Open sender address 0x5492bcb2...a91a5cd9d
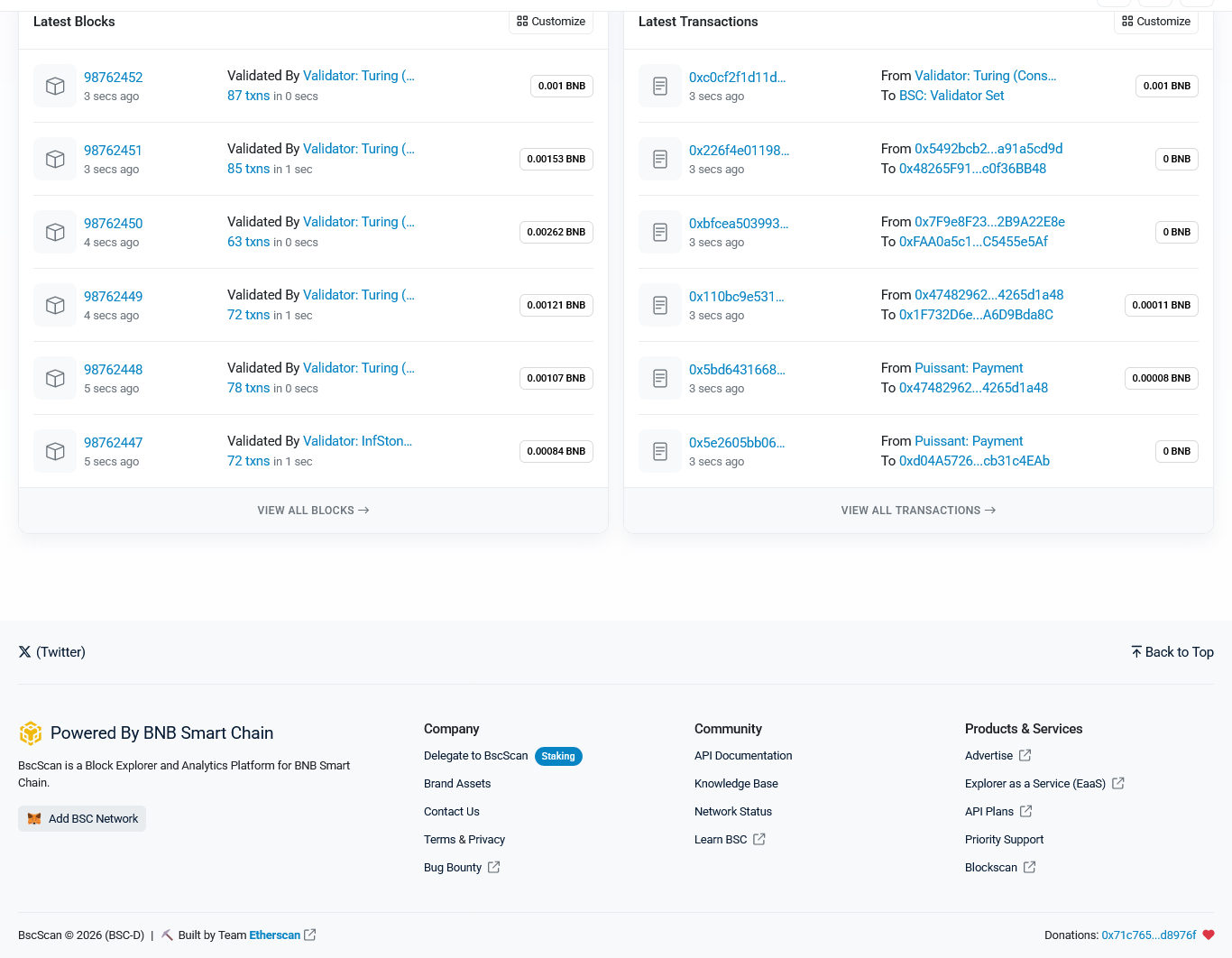Image resolution: width=1232 pixels, height=958 pixels. pyautogui.click(x=988, y=149)
